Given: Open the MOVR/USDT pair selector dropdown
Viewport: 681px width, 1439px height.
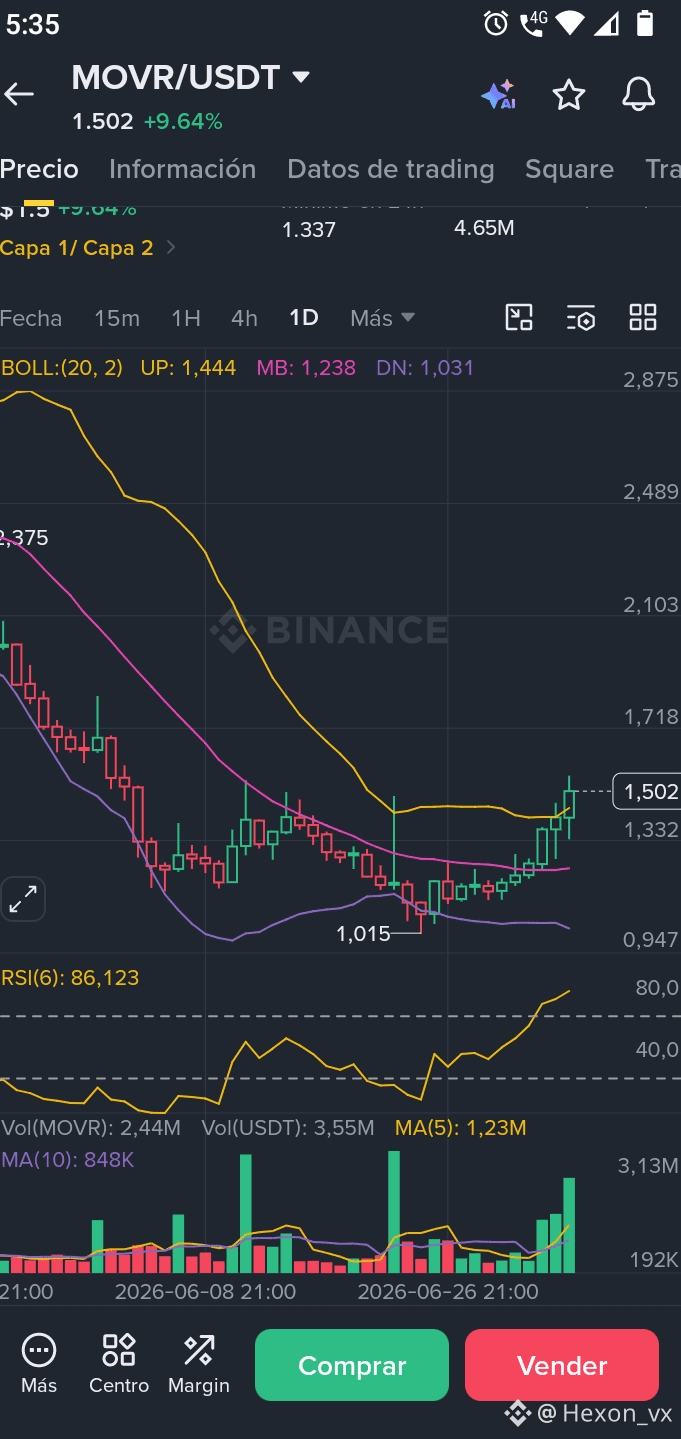Looking at the screenshot, I should pos(191,77).
